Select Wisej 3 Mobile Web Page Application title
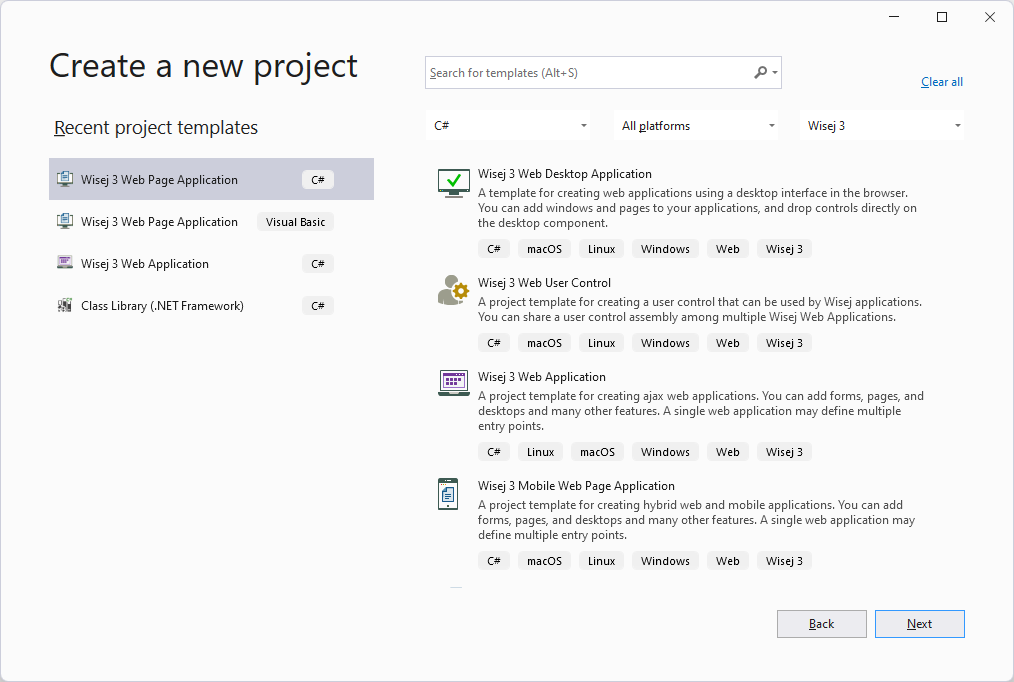 pos(576,485)
